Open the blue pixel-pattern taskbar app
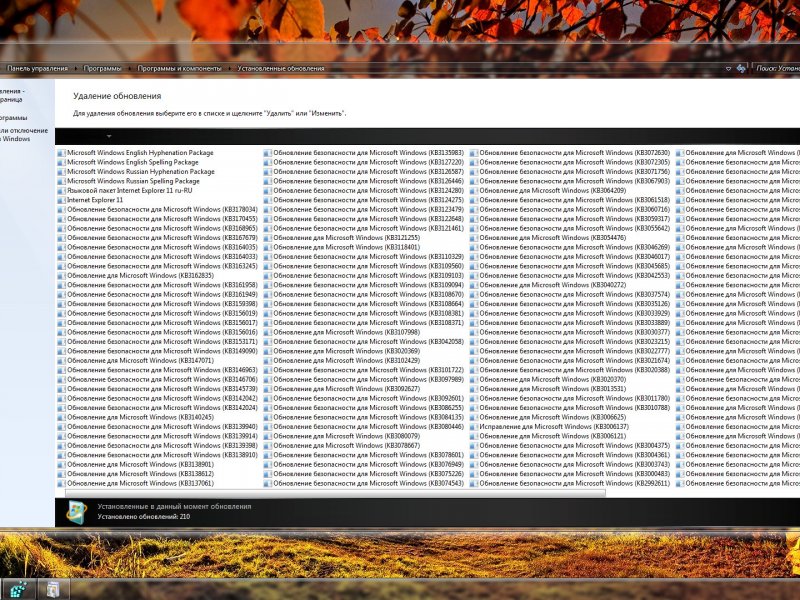 [x=18, y=590]
